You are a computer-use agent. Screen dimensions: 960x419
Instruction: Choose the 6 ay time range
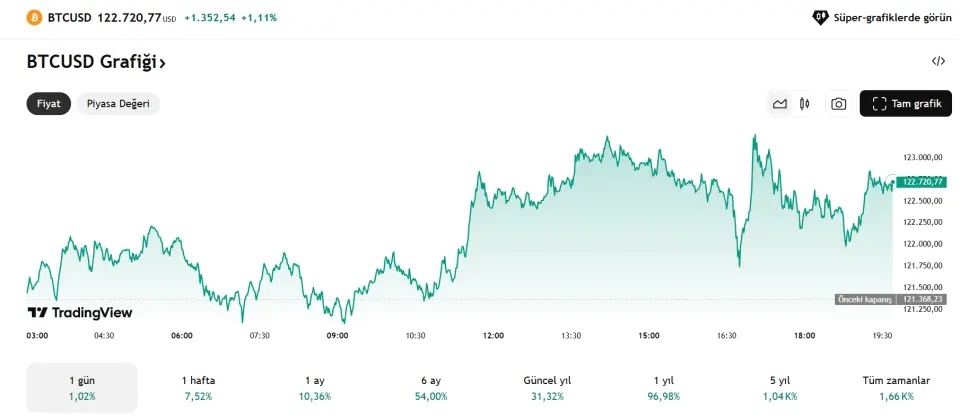(x=431, y=388)
